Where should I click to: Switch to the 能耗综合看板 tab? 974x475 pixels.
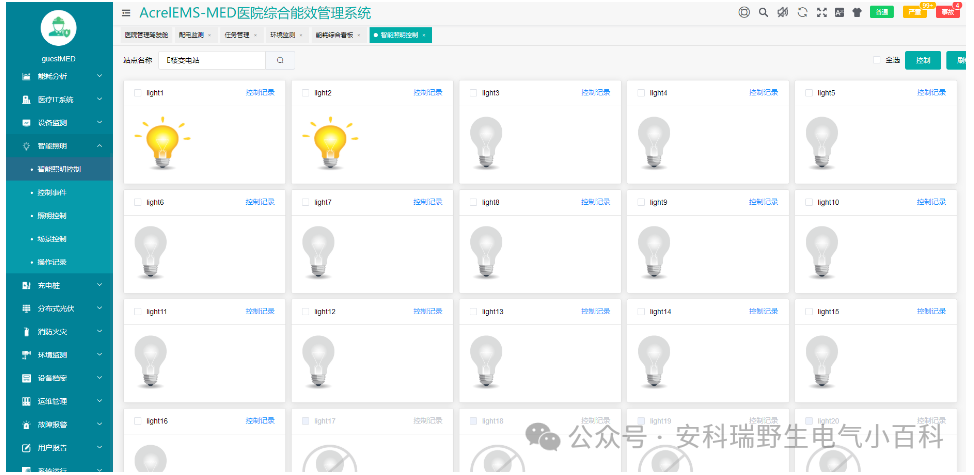click(338, 35)
